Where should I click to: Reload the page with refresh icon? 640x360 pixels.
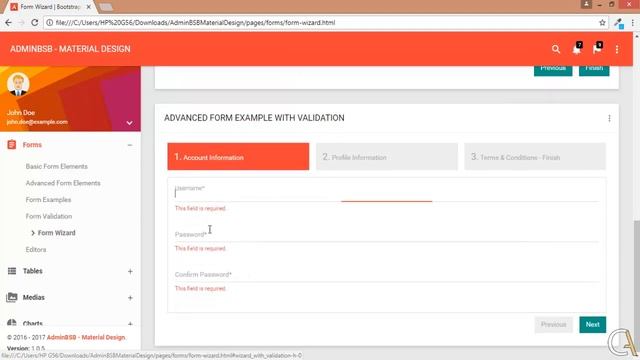click(x=34, y=23)
